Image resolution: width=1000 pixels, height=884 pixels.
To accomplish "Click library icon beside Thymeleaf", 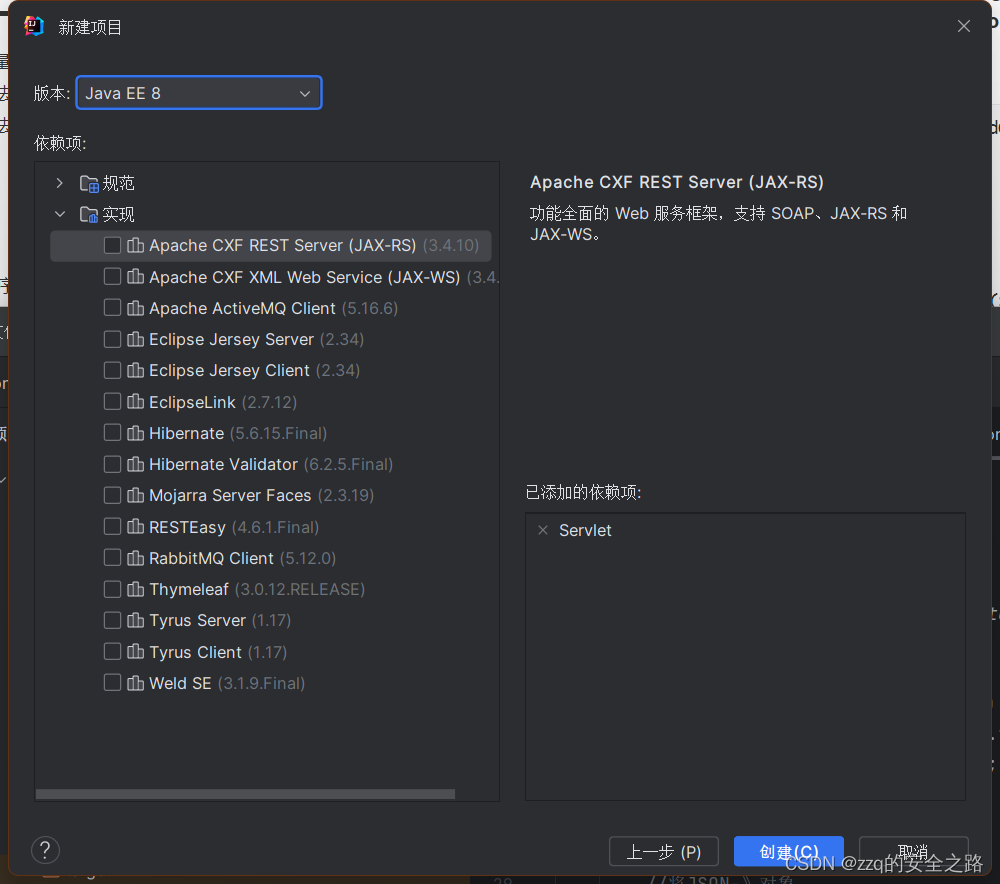I will point(135,589).
